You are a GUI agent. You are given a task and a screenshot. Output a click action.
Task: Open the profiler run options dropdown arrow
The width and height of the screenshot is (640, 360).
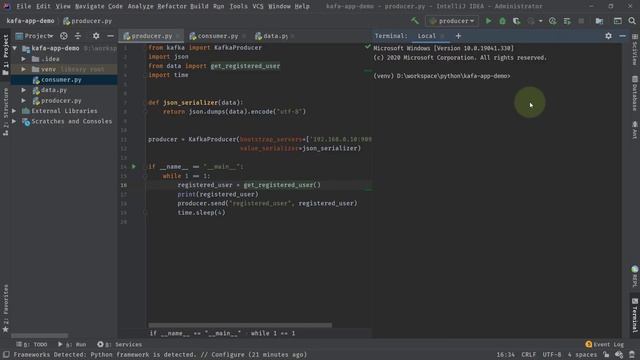click(540, 21)
